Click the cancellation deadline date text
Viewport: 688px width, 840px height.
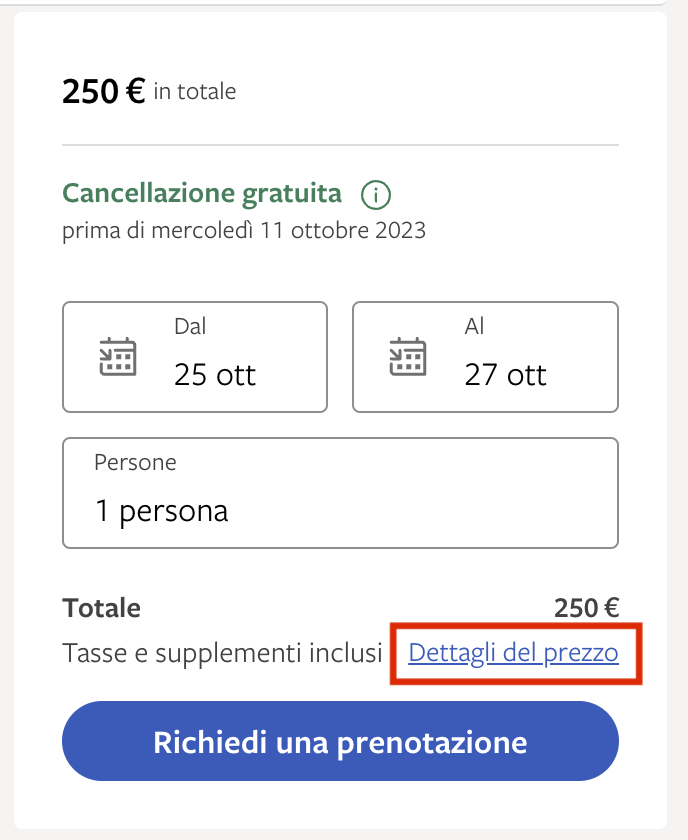click(244, 231)
